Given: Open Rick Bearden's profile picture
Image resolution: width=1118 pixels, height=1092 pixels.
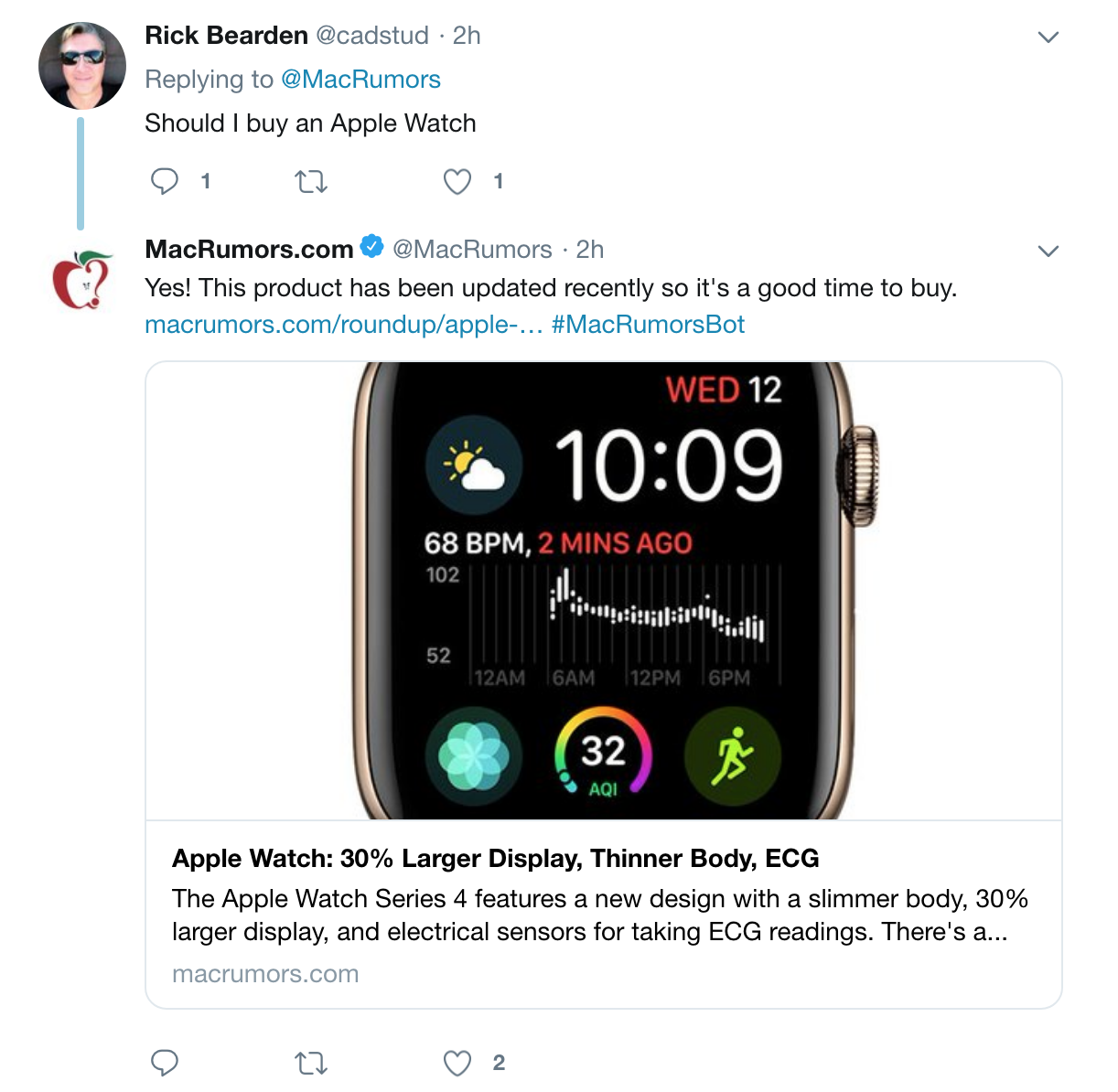Looking at the screenshot, I should click(82, 66).
